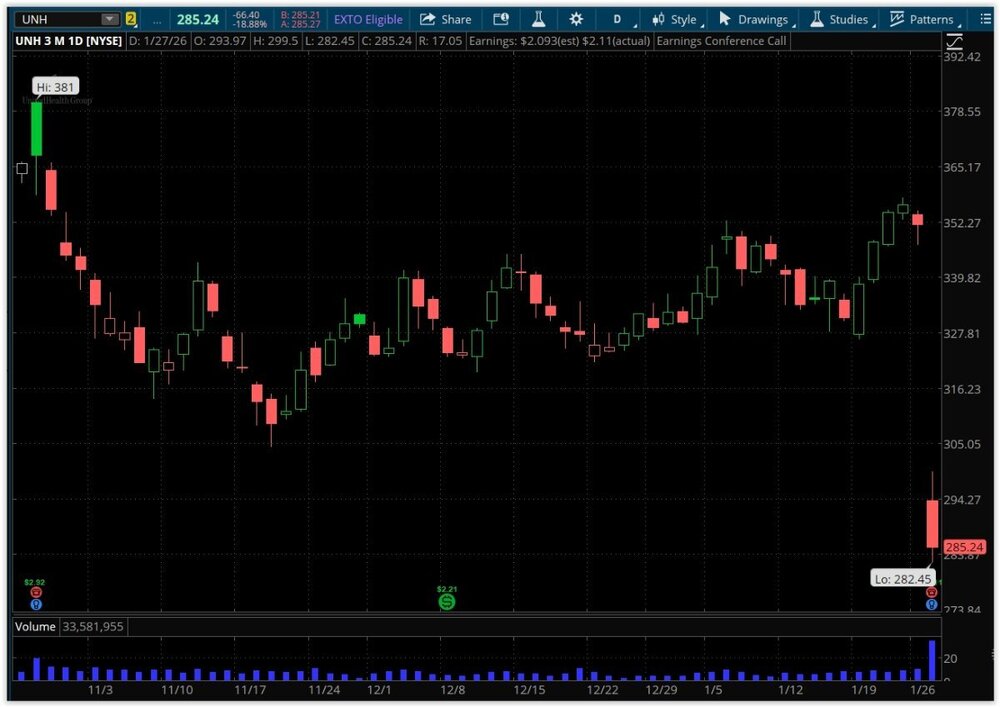This screenshot has width=1000, height=707.
Task: Click the EXTO Eligible label
Action: 368,19
